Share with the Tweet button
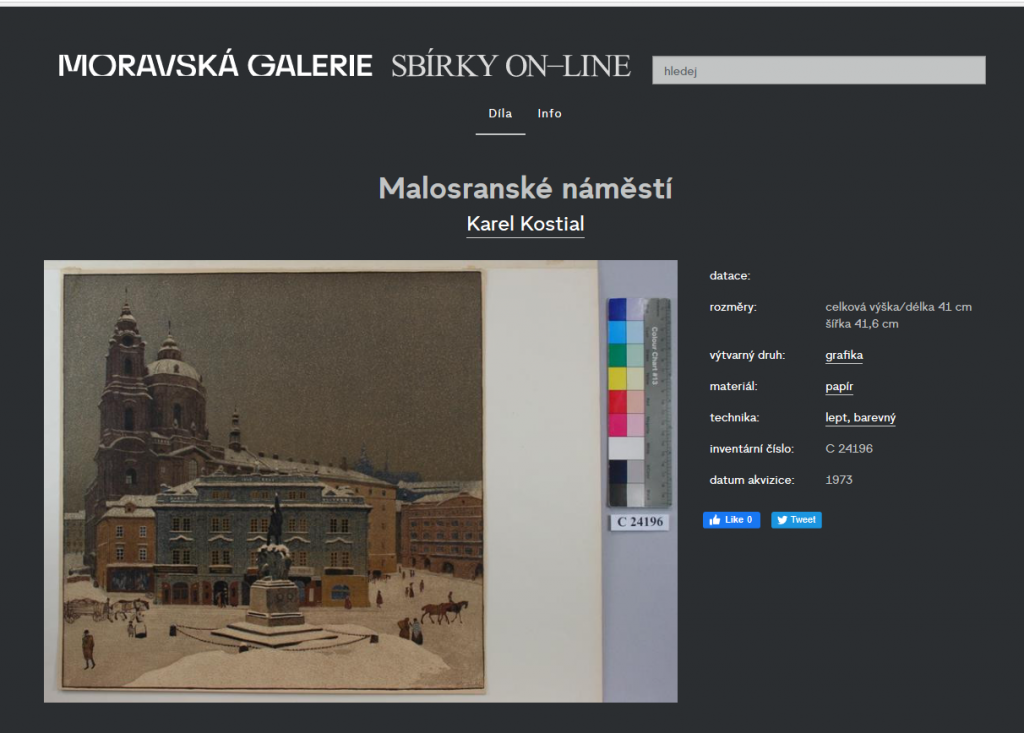This screenshot has width=1024, height=733. click(x=796, y=520)
